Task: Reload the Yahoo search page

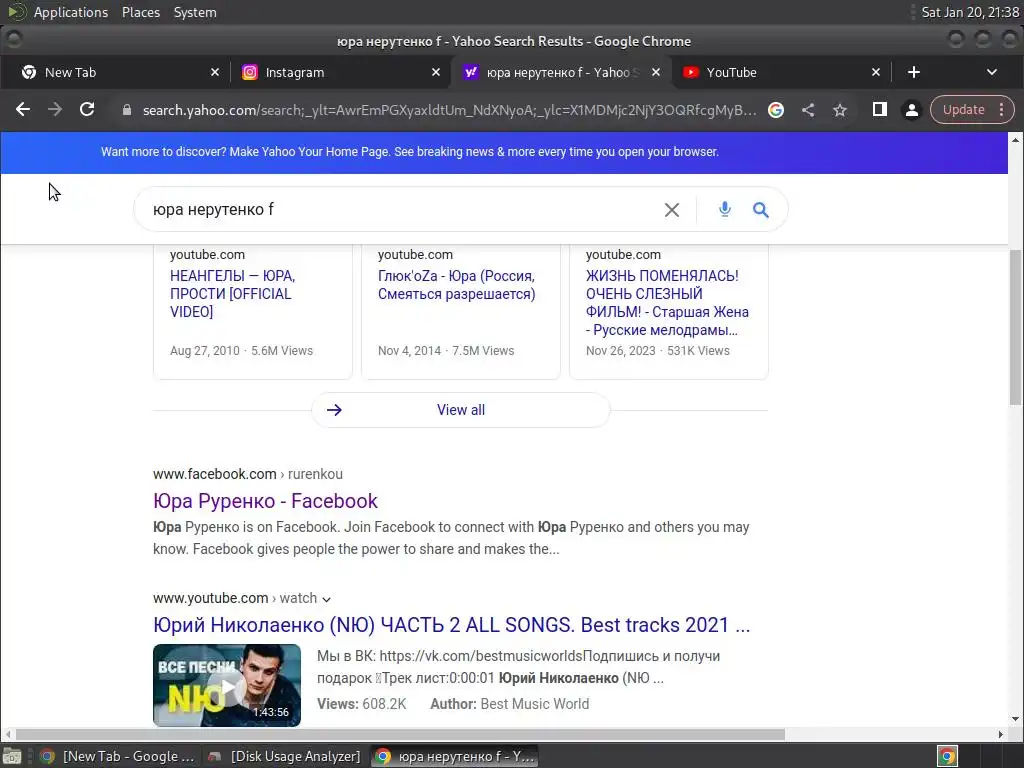Action: click(87, 110)
